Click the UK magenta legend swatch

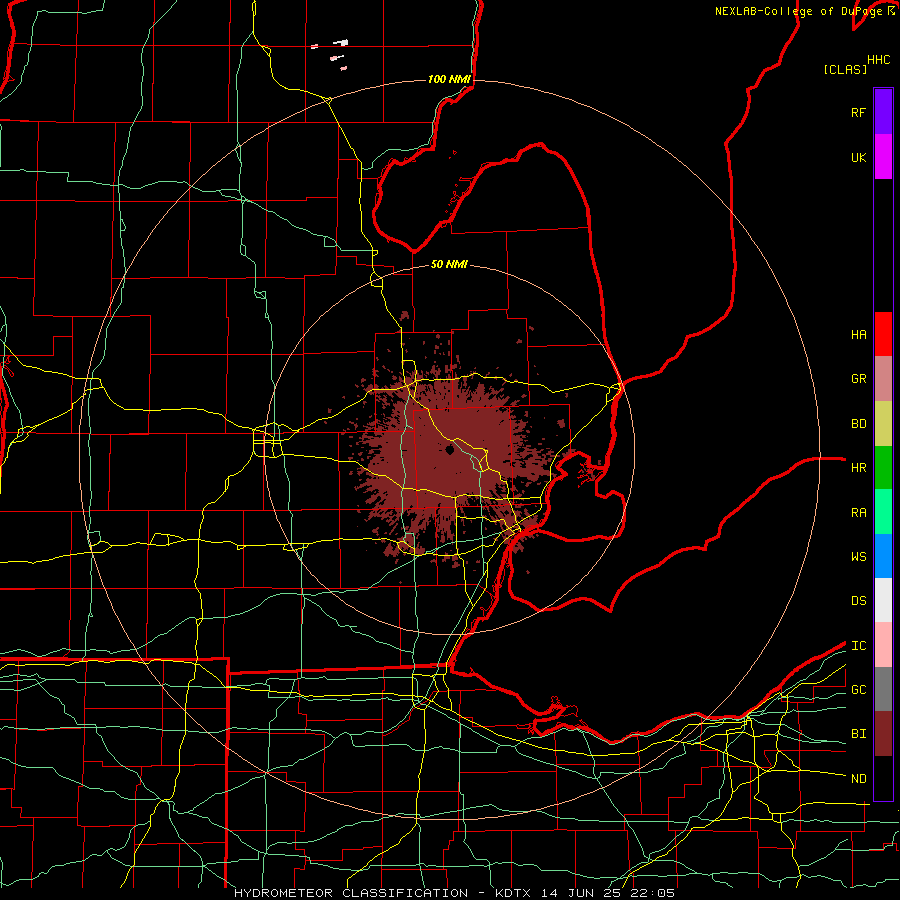883,157
